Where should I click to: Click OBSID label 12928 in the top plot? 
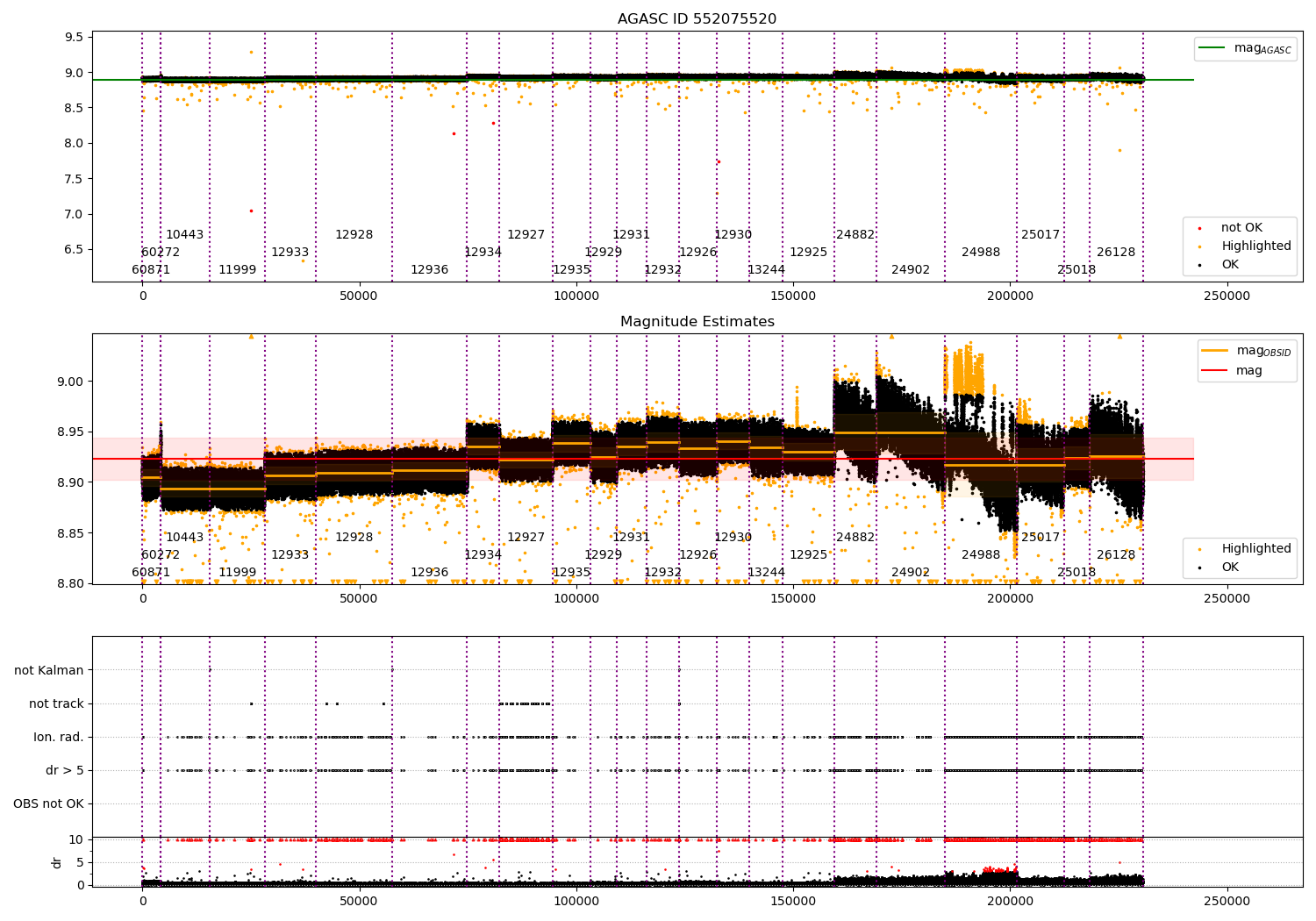354,235
